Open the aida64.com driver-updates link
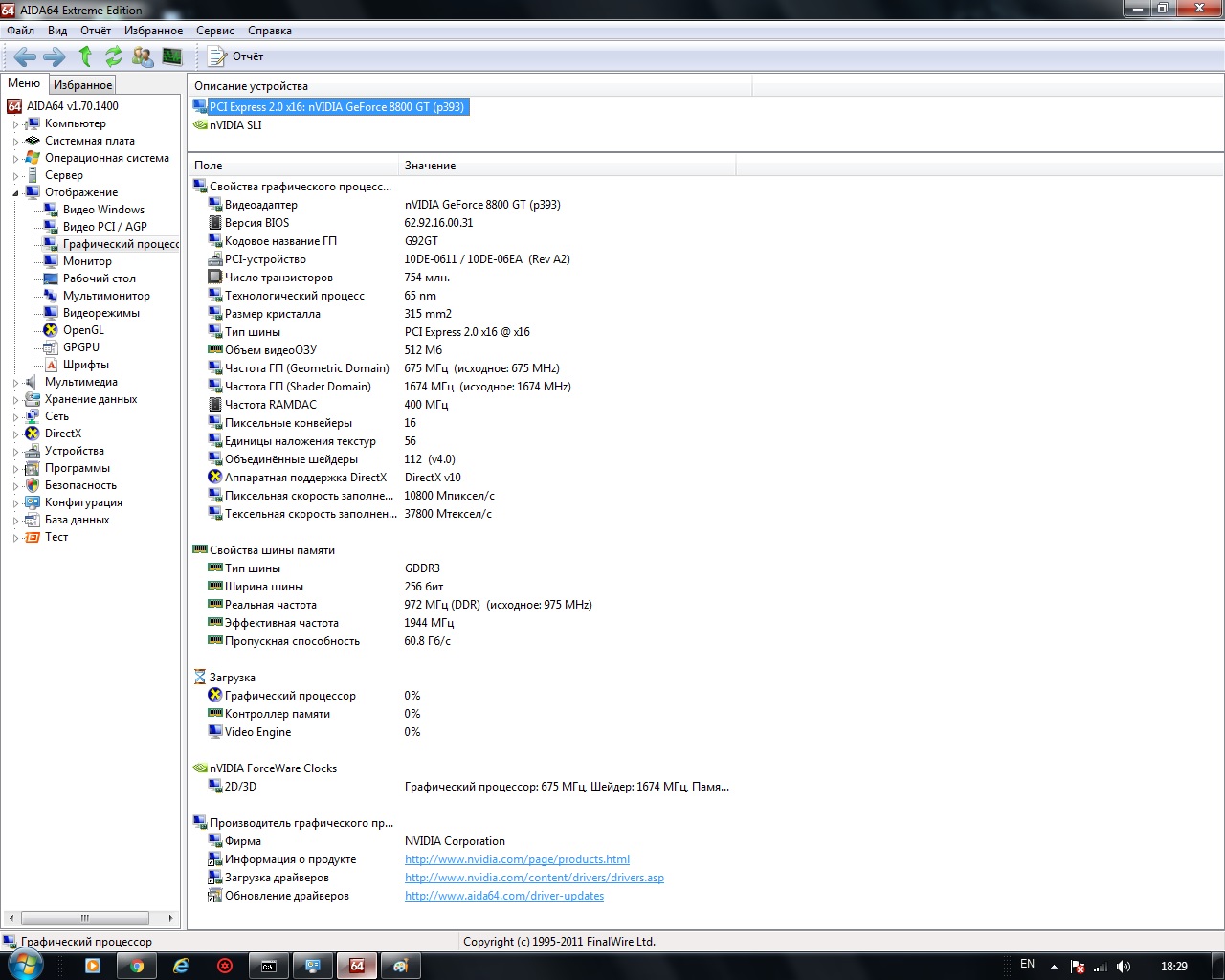The image size is (1225, 980). 504,896
